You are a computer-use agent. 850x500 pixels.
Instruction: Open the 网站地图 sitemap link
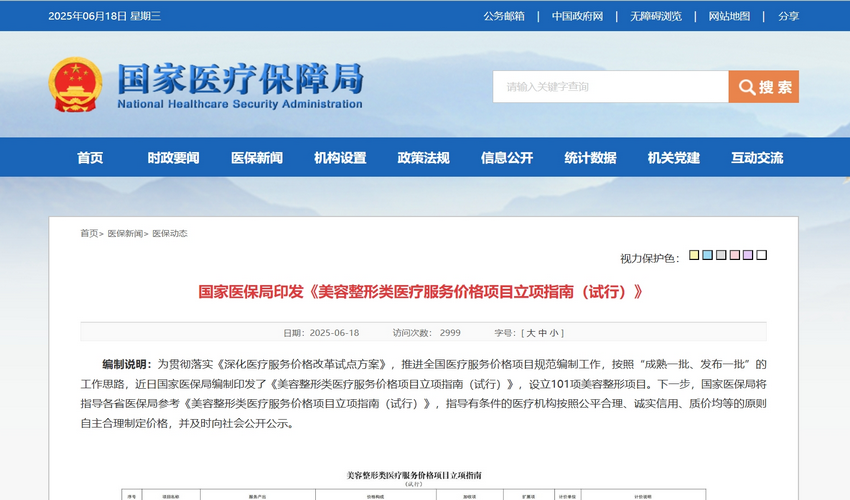click(729, 16)
